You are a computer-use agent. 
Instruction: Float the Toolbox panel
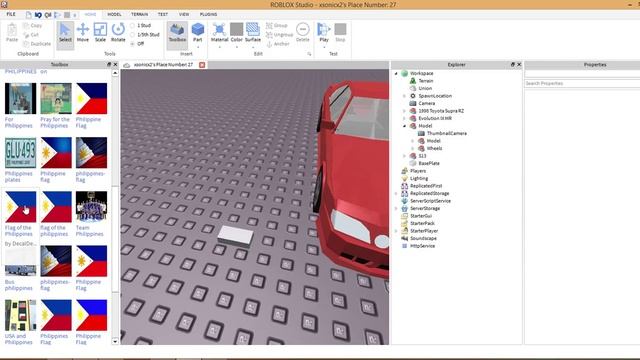[x=109, y=64]
